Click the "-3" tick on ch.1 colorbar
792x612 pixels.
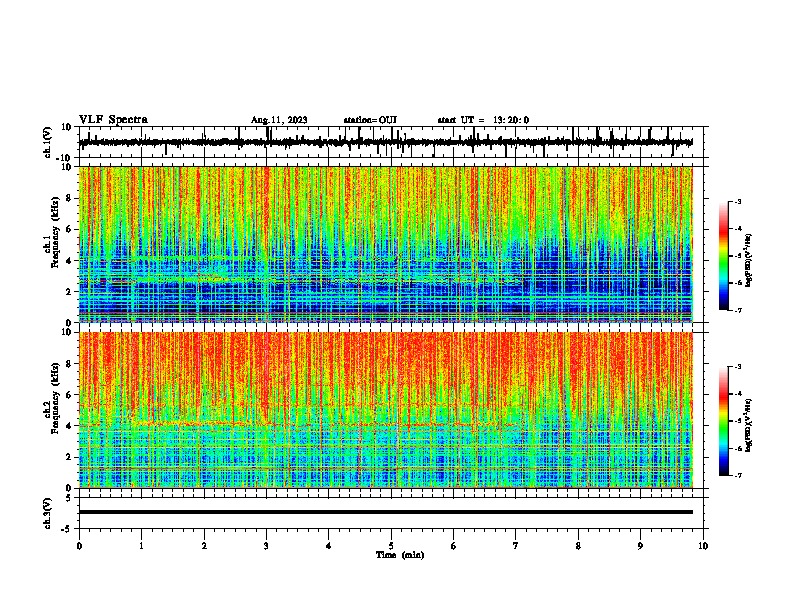tap(738, 201)
